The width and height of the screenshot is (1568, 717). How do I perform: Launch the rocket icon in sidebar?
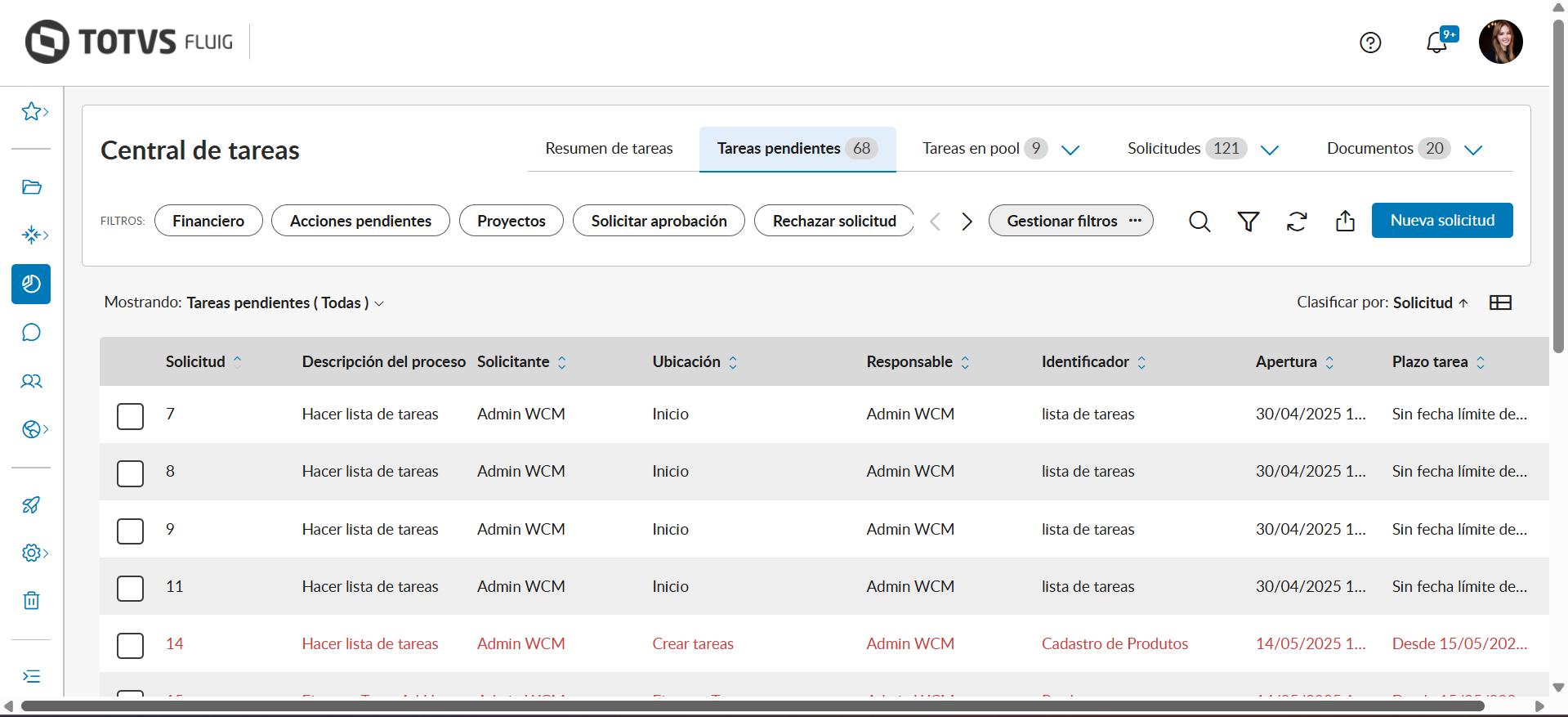(31, 505)
